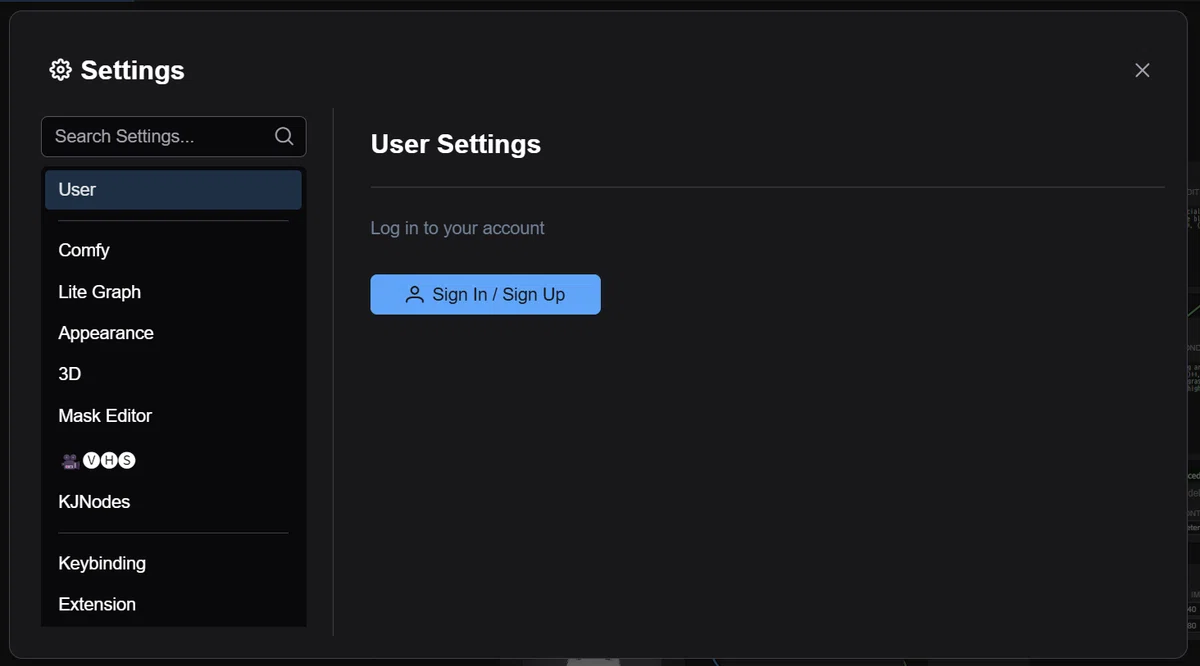Open the VHS video helper settings
This screenshot has width=1200, height=666.
(x=173, y=460)
